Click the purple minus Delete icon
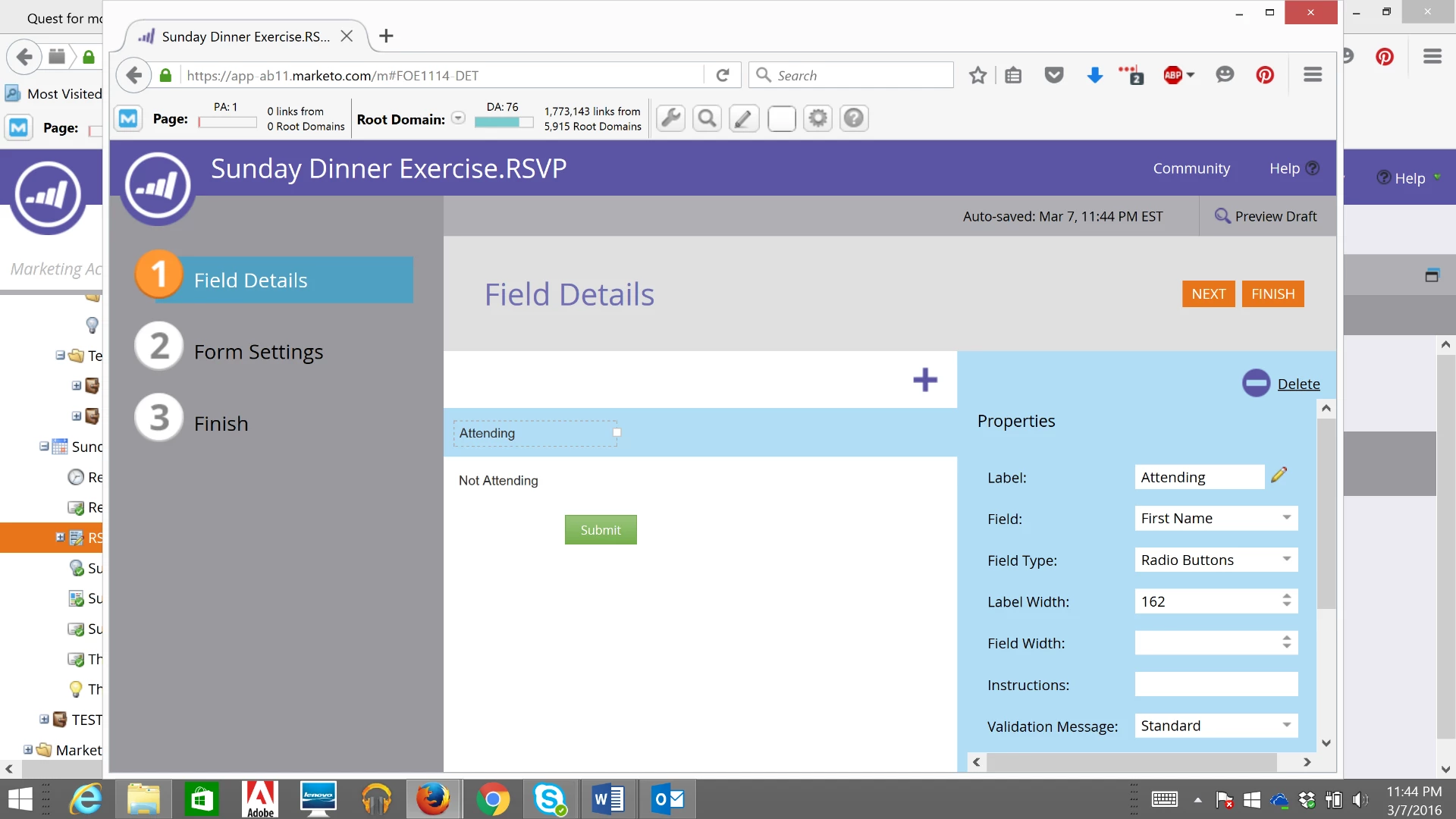 pyautogui.click(x=1256, y=383)
